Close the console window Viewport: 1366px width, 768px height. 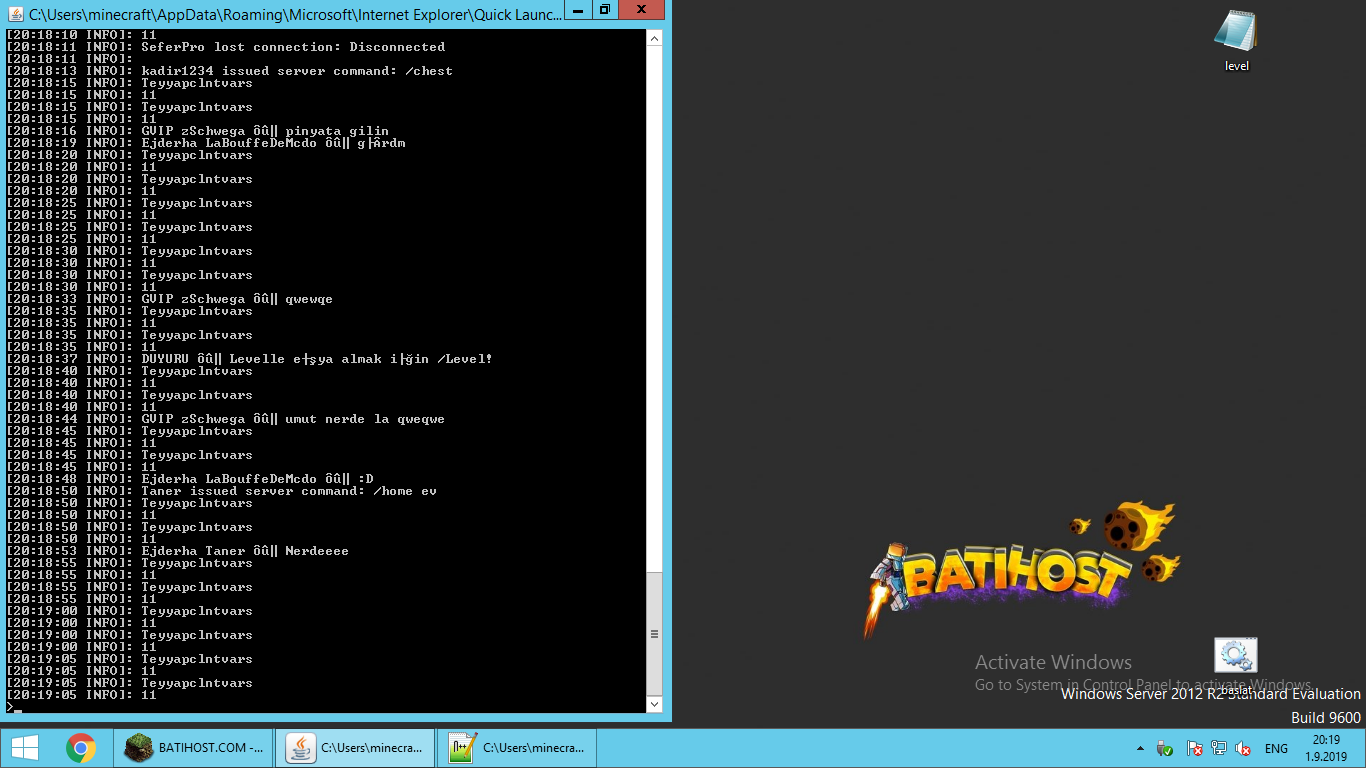[x=642, y=9]
